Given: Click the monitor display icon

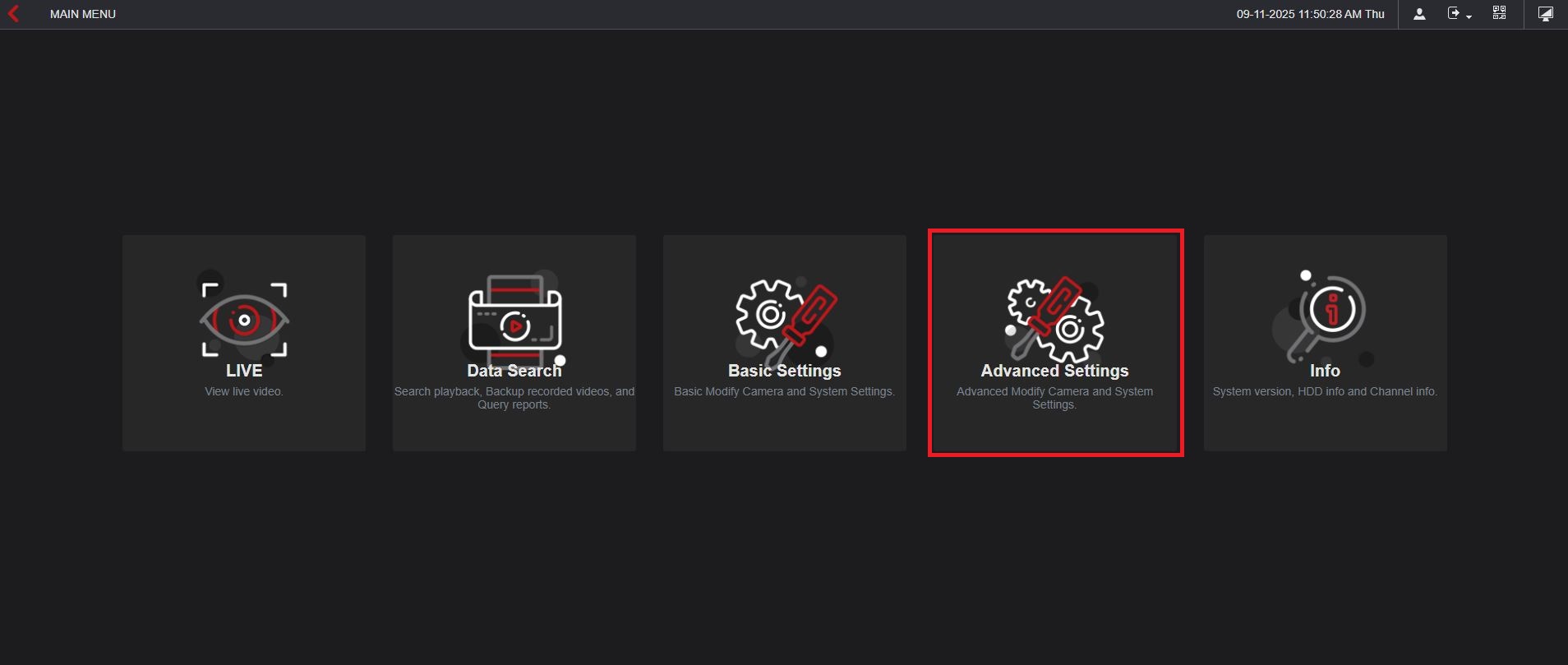Looking at the screenshot, I should [x=1546, y=14].
